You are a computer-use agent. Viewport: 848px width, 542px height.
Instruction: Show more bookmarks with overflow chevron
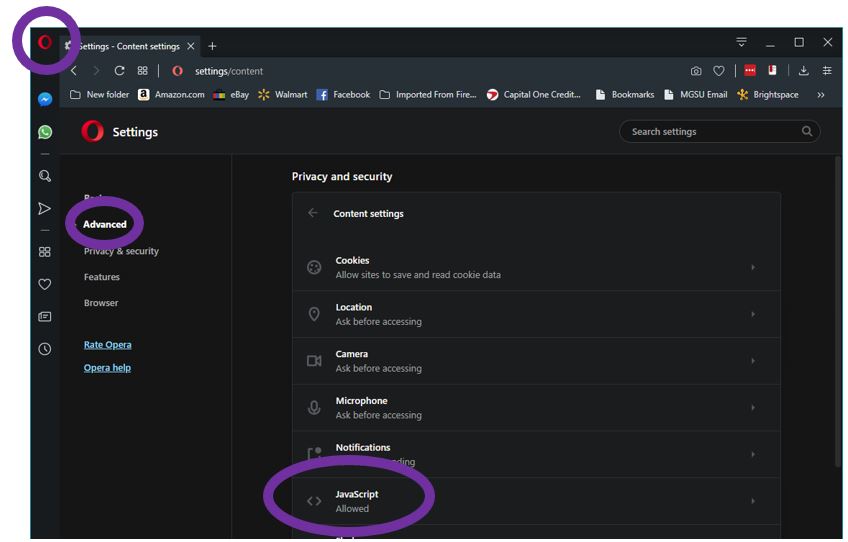821,95
